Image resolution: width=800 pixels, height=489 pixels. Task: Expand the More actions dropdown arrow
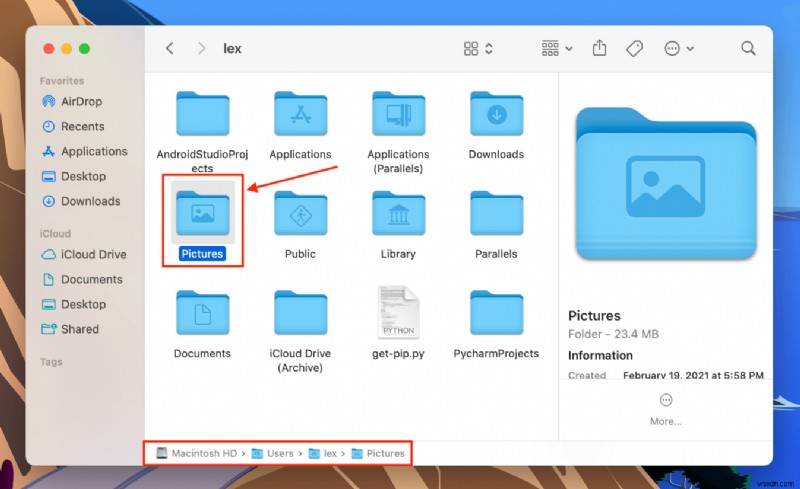click(x=690, y=49)
